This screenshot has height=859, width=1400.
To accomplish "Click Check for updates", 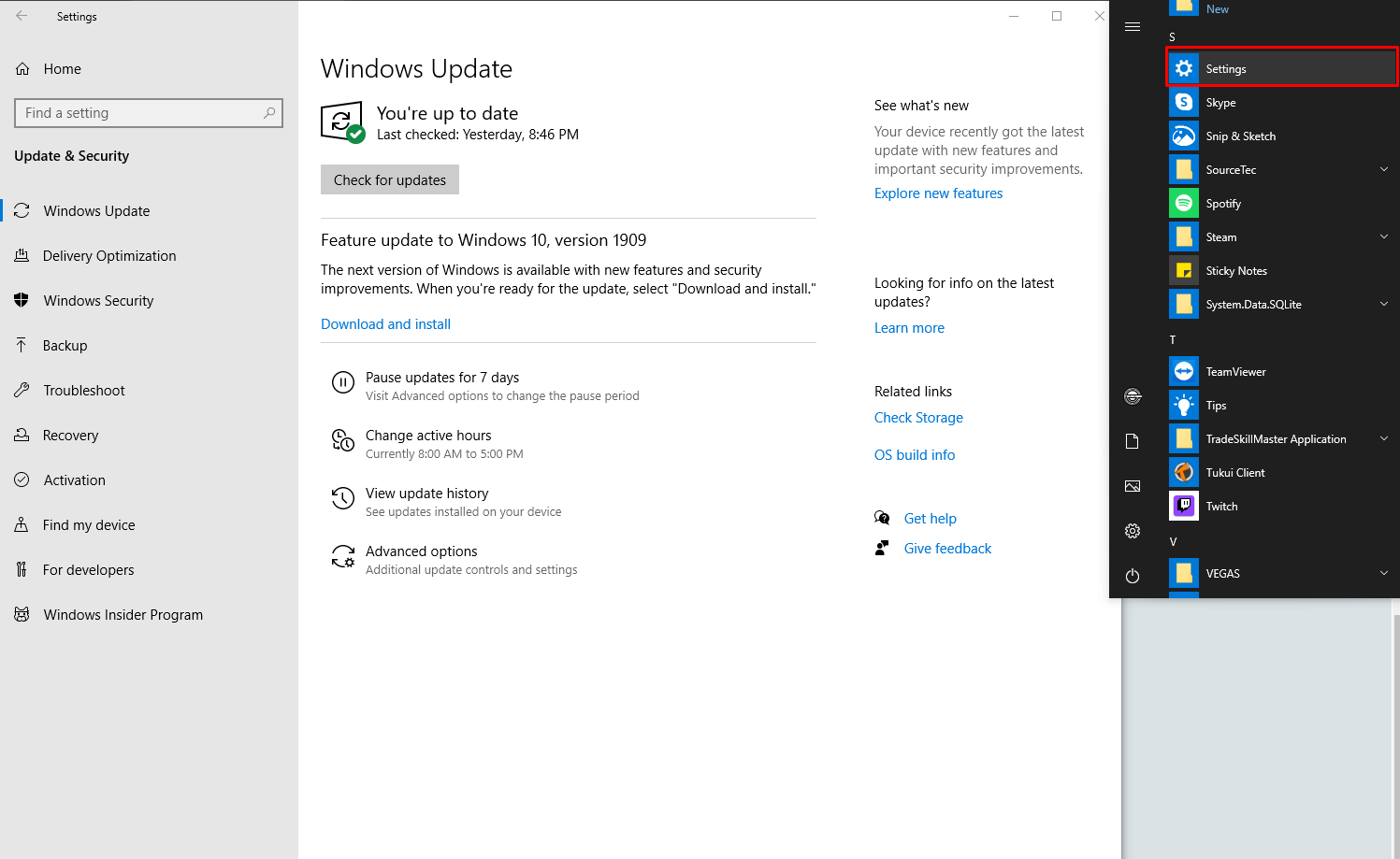I will click(x=390, y=179).
